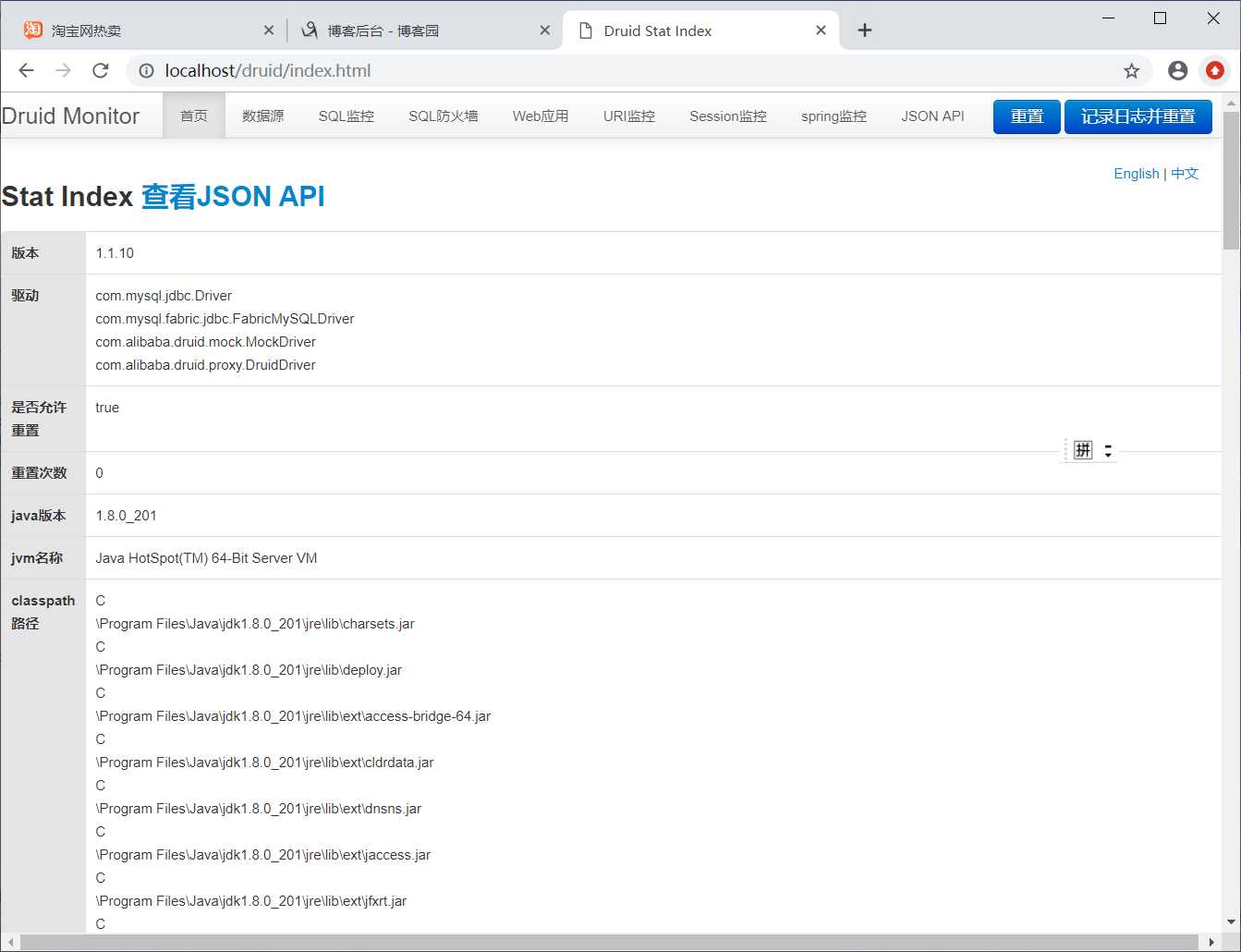Click the access-bridge-64.jar classpath line

pyautogui.click(x=293, y=716)
